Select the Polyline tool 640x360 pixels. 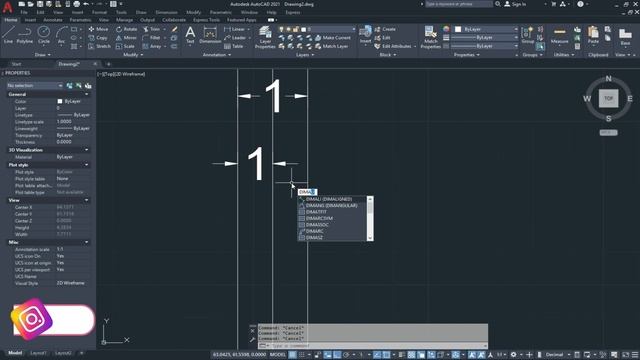click(25, 34)
